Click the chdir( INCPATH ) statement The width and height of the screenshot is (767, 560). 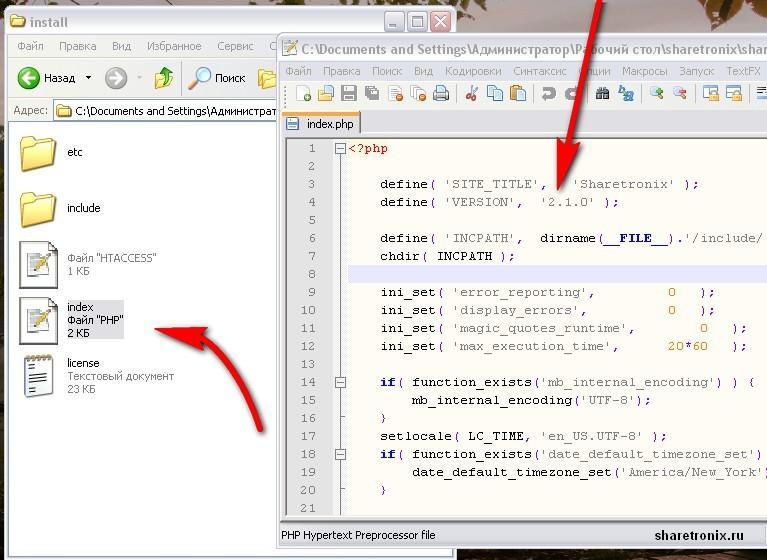447,256
